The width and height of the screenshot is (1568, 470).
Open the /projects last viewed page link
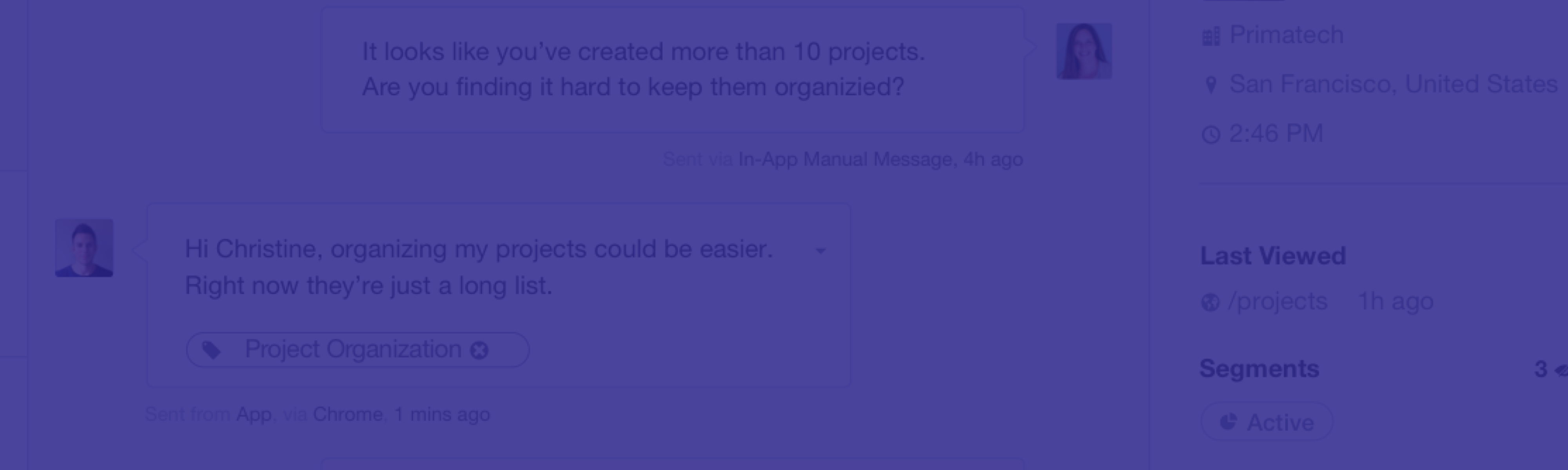click(1278, 301)
